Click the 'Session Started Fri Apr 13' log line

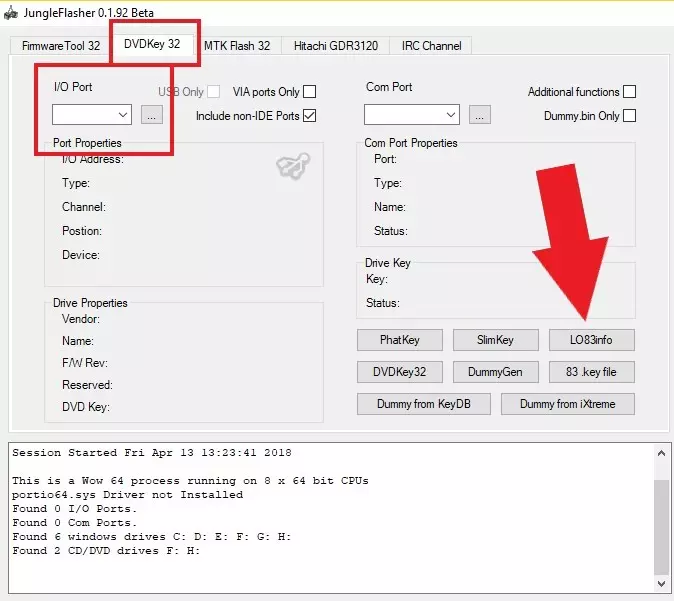coord(152,453)
